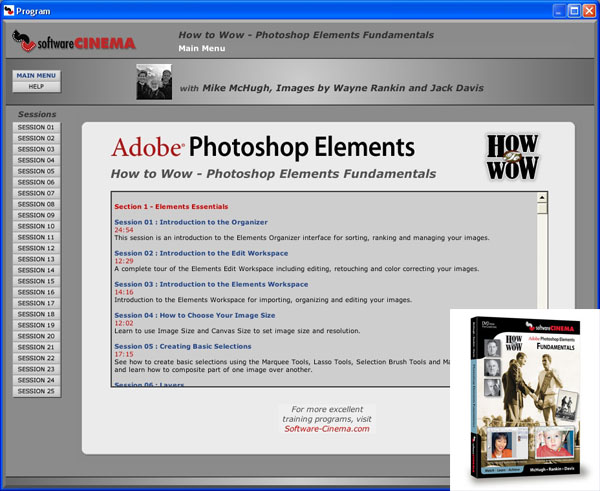Launch SESSION 05 from the sidebar

36,171
